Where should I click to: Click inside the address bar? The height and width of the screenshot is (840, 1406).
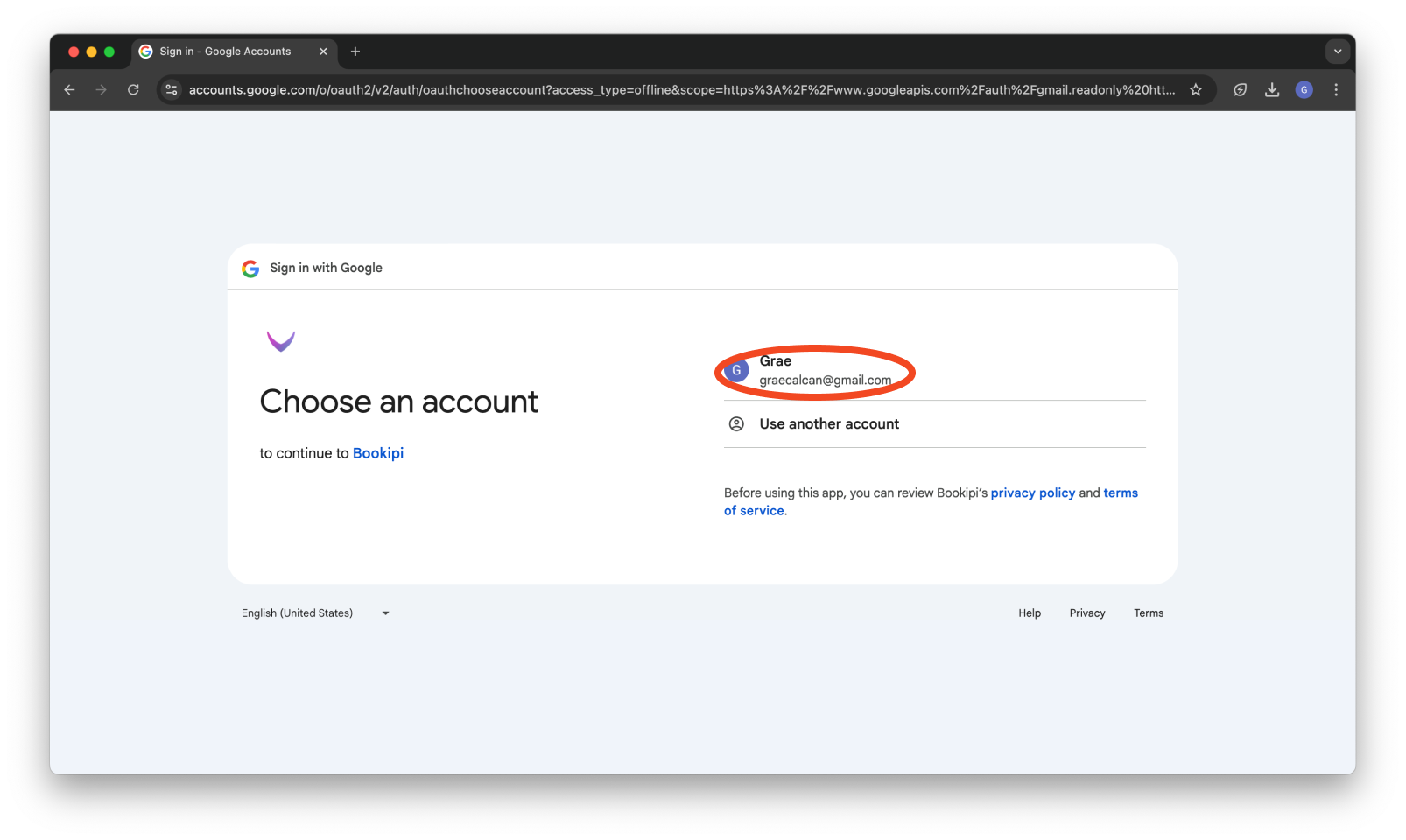(x=613, y=89)
